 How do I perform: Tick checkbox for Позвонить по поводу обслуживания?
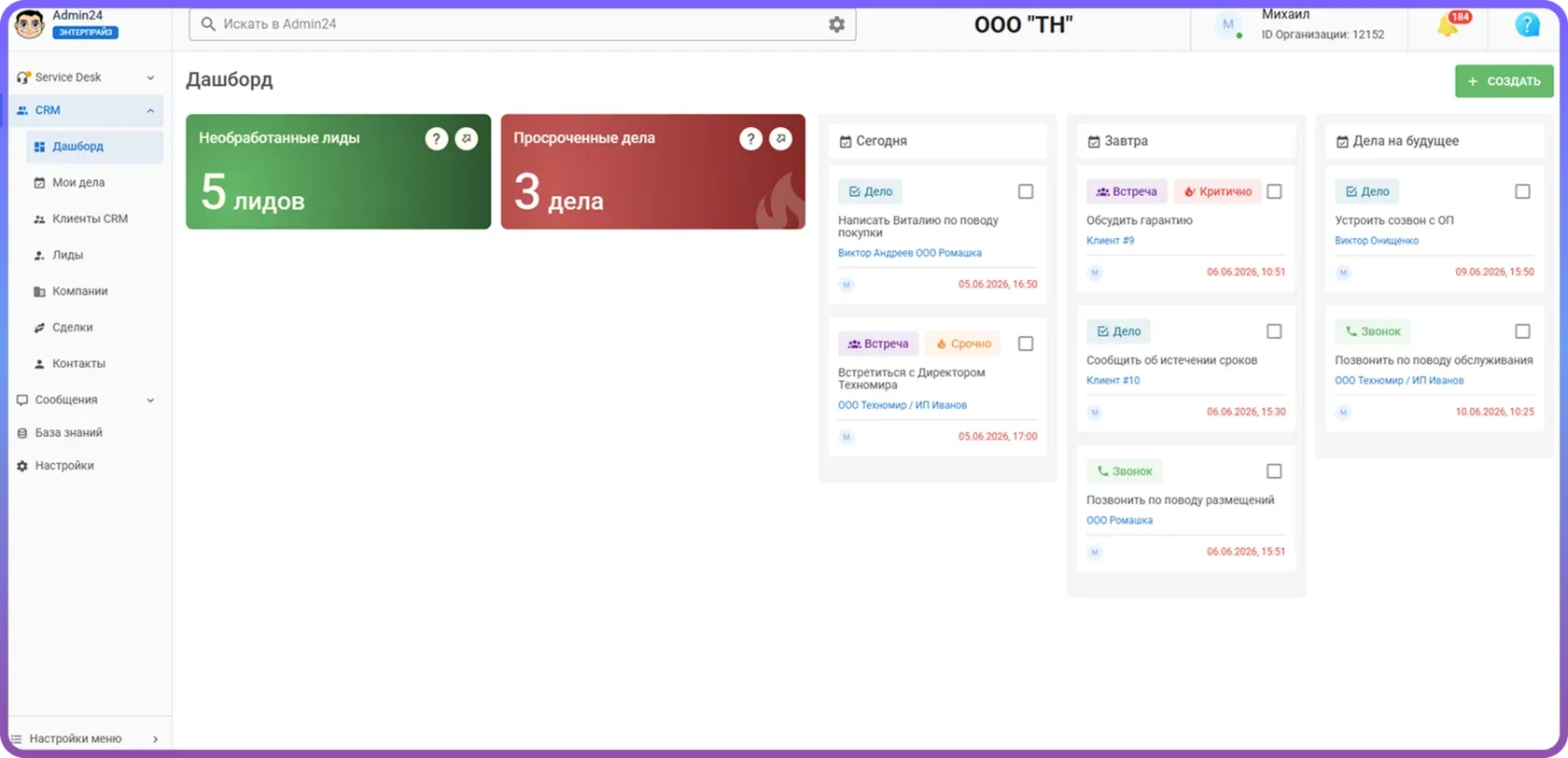(x=1522, y=331)
